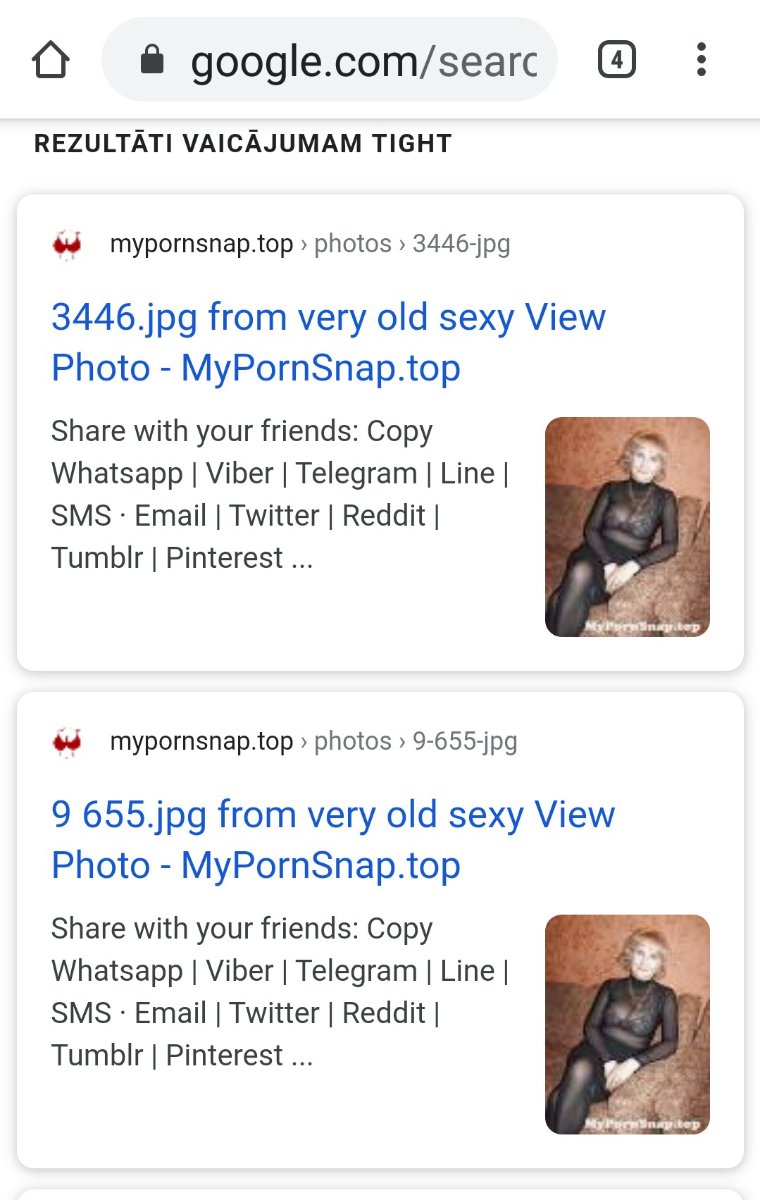The width and height of the screenshot is (760, 1200).
Task: Tap the "photos › 3446-jpg" breadcrumb path
Action: [x=412, y=244]
